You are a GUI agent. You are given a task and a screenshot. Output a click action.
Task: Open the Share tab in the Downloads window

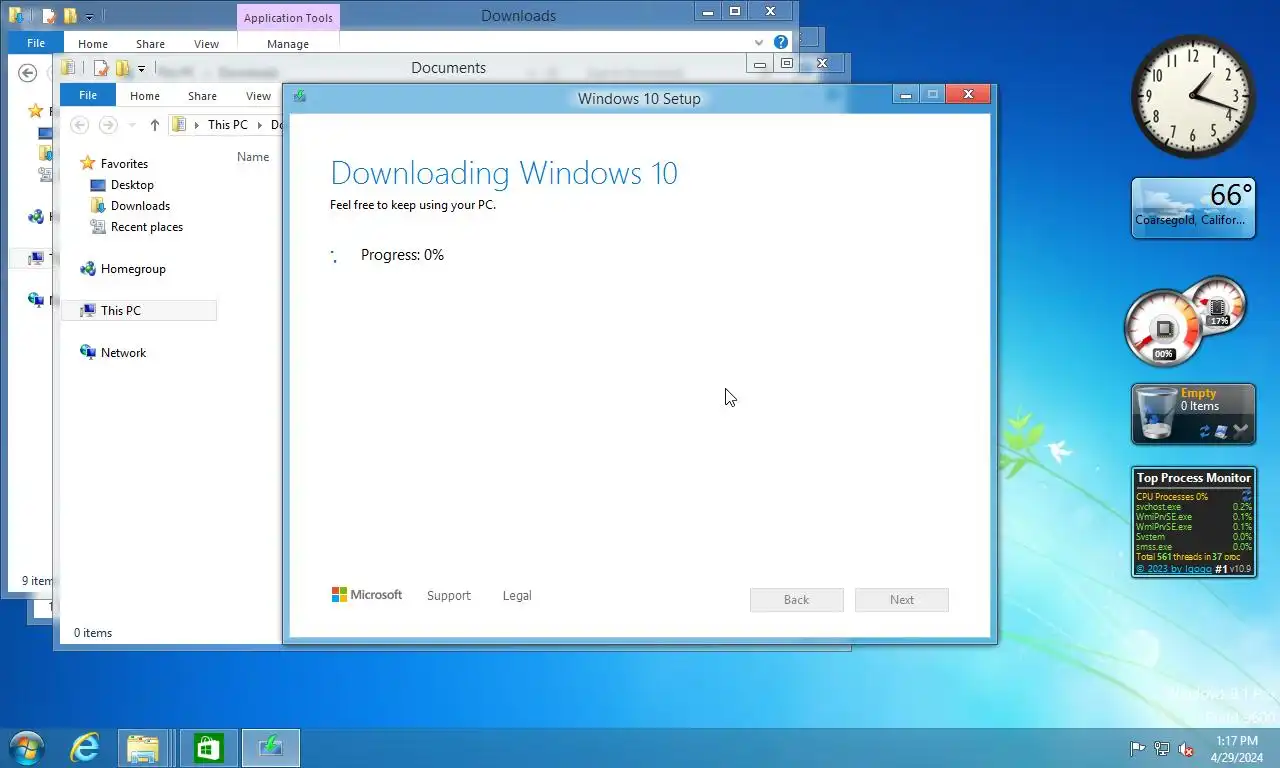pyautogui.click(x=150, y=44)
